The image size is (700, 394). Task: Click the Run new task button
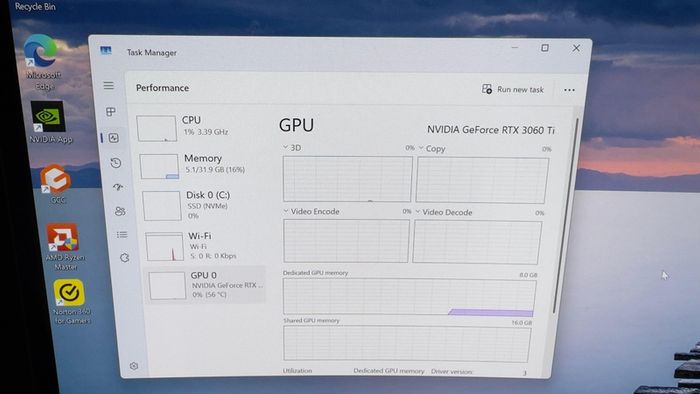(x=512, y=89)
